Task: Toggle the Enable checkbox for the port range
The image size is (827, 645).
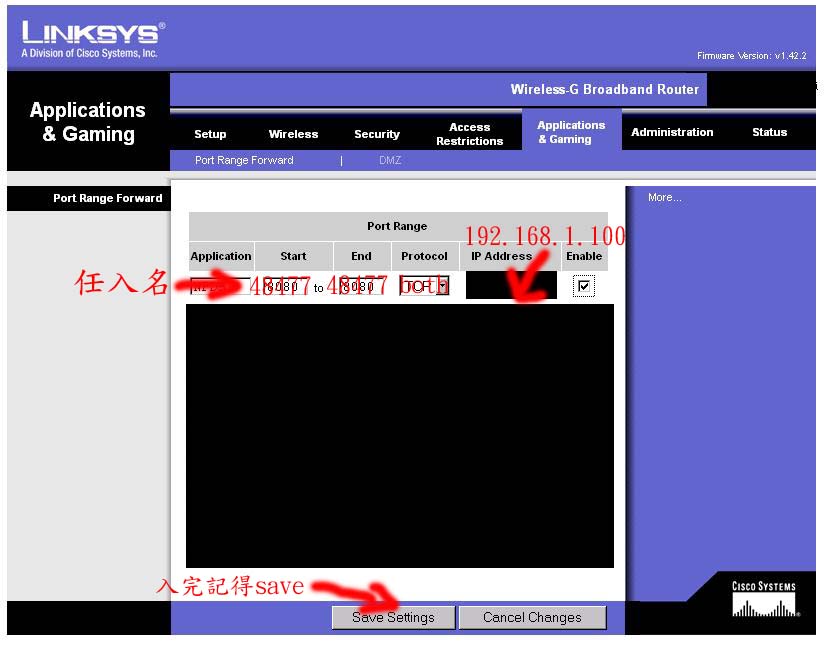Action: coord(585,287)
